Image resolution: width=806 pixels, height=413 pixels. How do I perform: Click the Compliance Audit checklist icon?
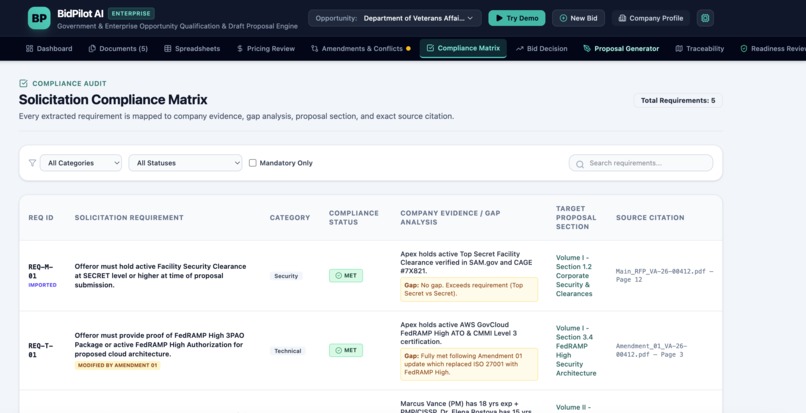click(23, 83)
